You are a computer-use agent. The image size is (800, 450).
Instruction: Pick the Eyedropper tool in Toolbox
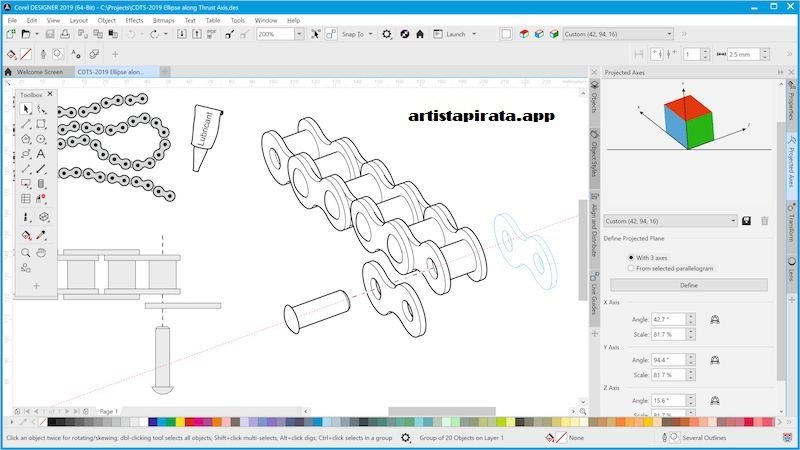41,235
